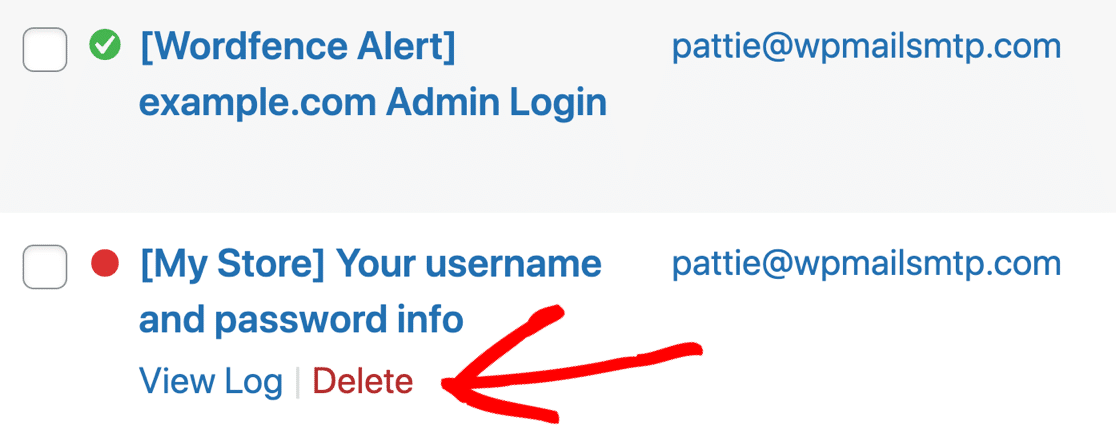1116x430 pixels.
Task: Click the red failed-status dot icon
Action: [105, 264]
